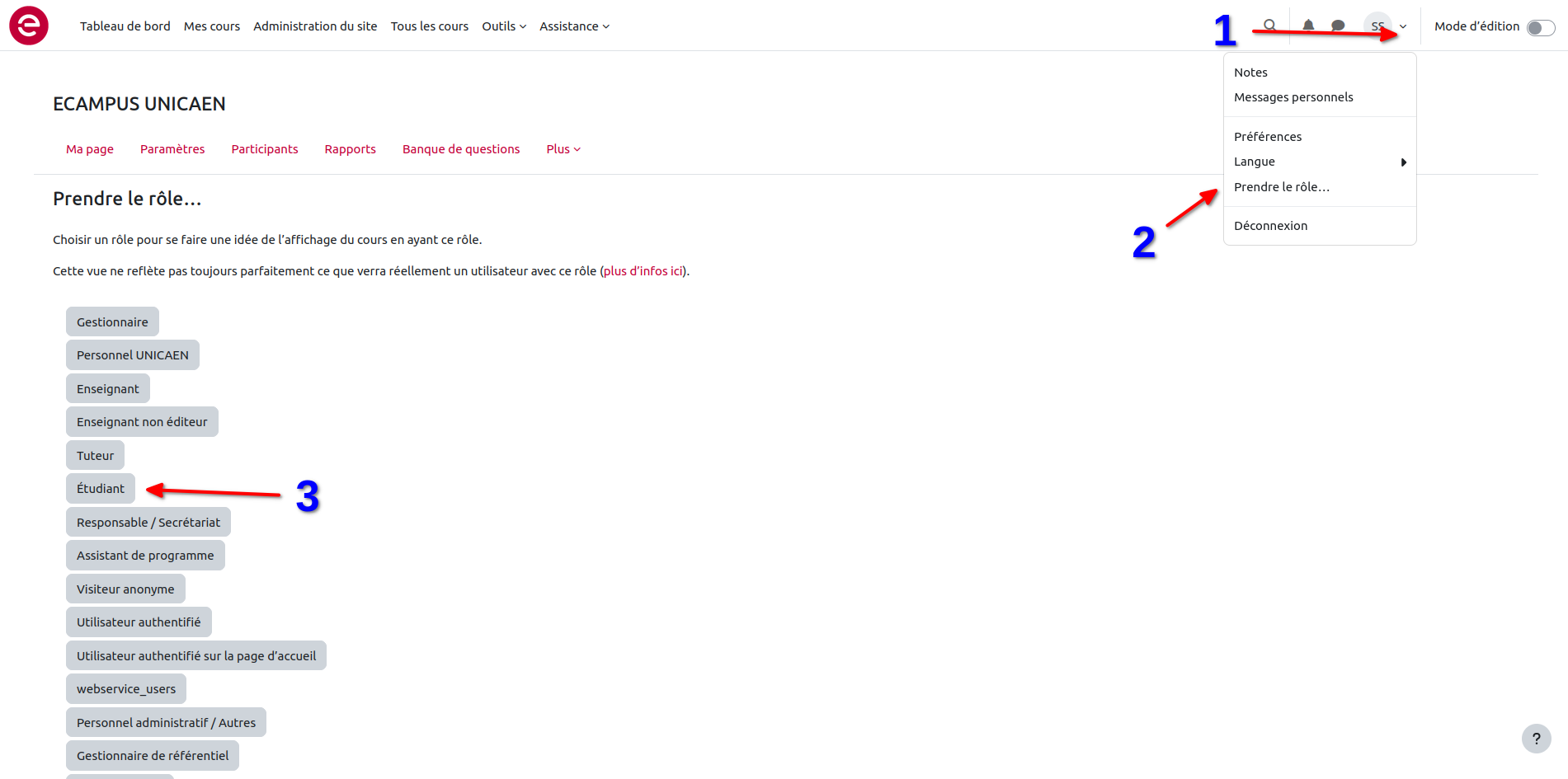Select Prendre le rôle… in user menu
Screen dimensions: 1568x779
pos(1282,187)
